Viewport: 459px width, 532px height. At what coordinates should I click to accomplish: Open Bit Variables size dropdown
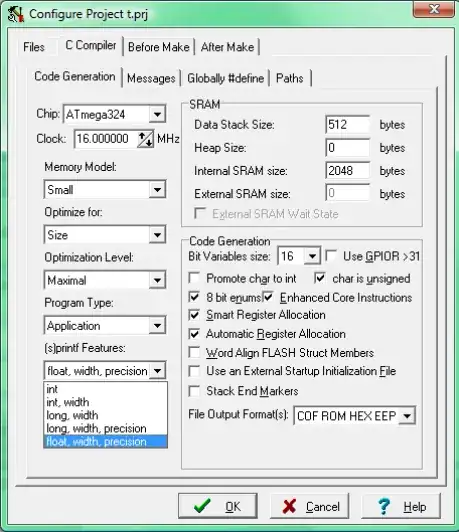312,256
